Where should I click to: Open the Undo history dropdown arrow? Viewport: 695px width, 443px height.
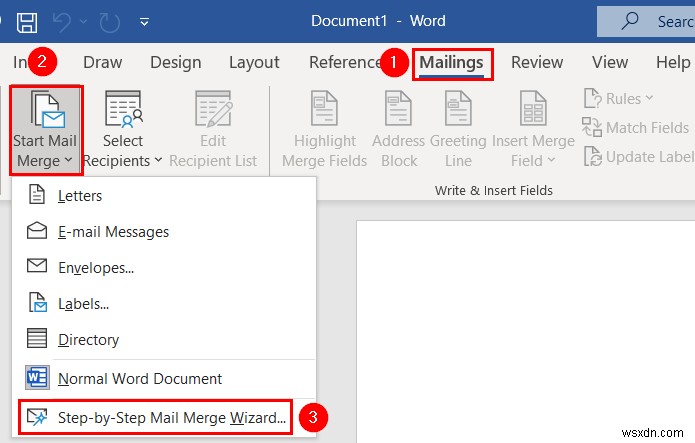(x=83, y=21)
